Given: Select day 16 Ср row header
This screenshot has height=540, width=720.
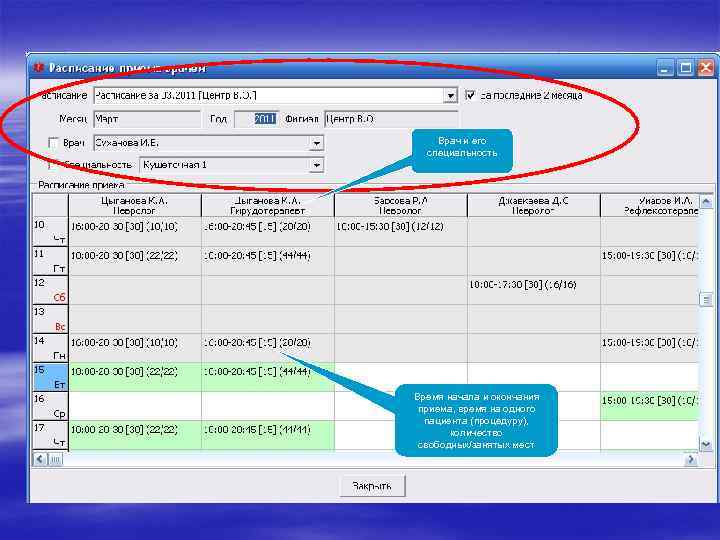Looking at the screenshot, I should [51, 406].
